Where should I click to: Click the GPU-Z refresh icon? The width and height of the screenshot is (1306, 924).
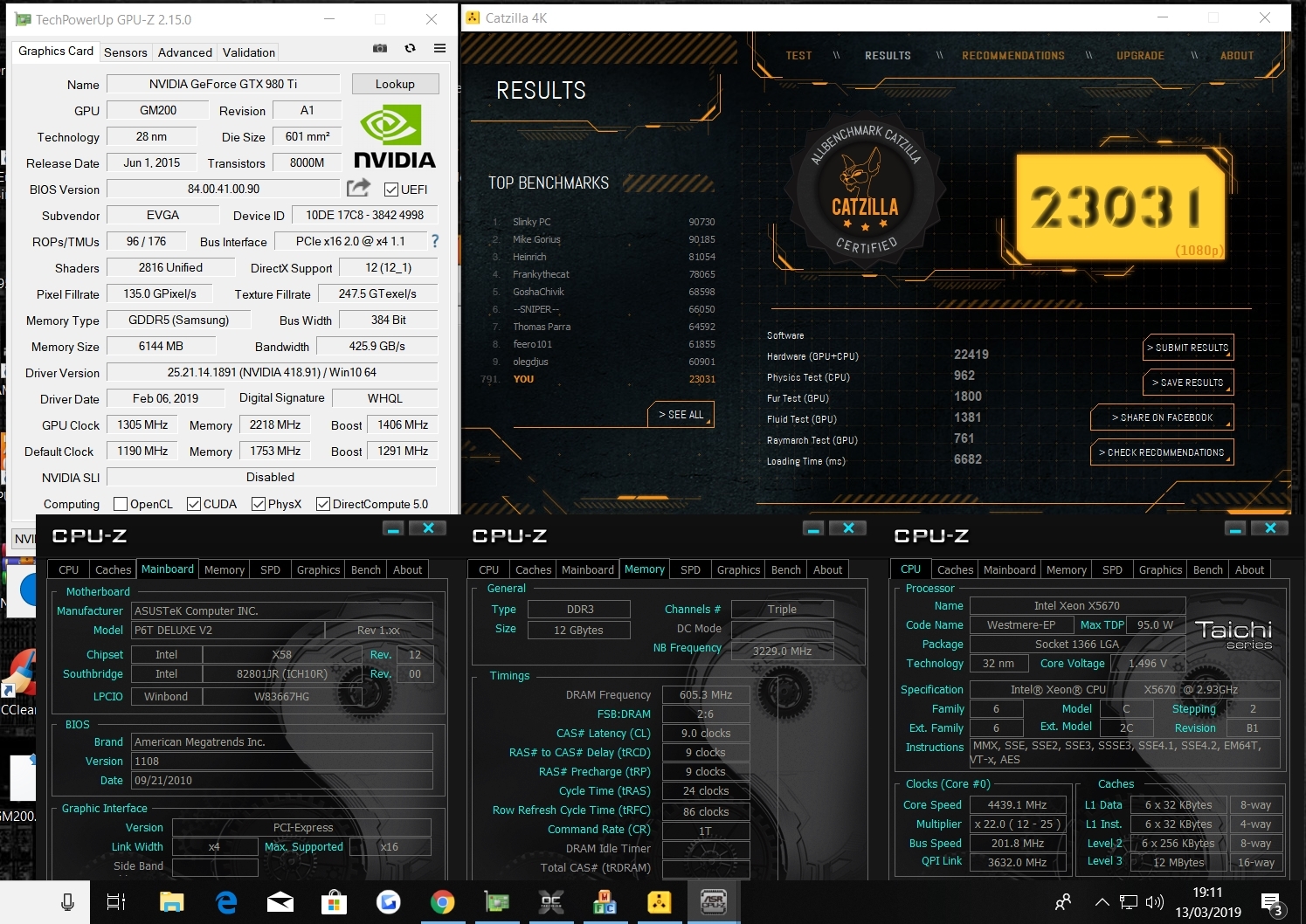coord(410,48)
